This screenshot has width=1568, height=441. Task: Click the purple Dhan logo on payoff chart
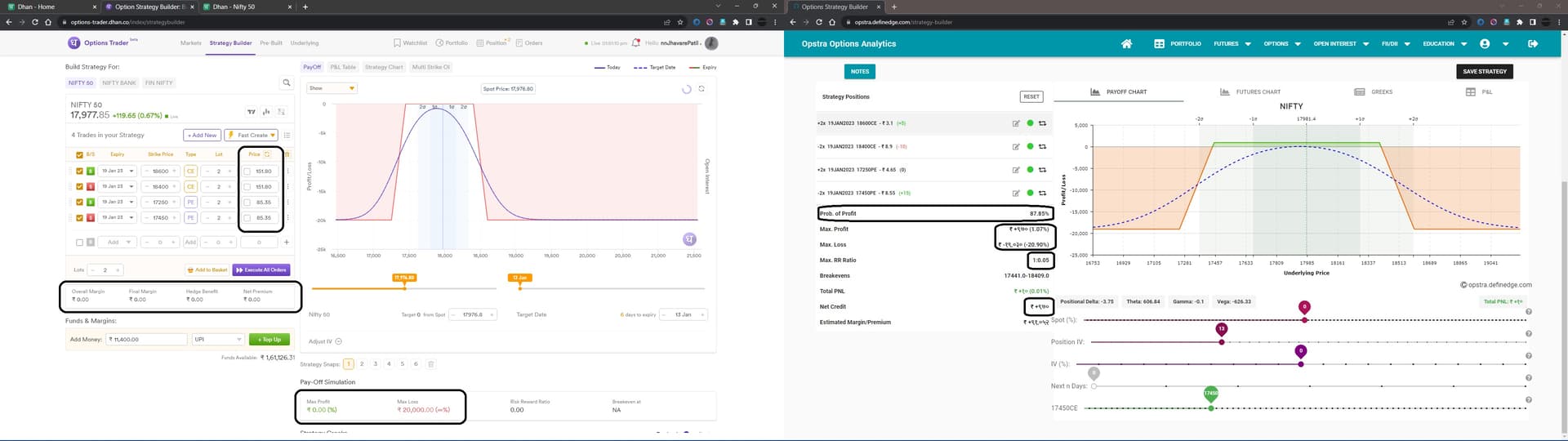coord(689,238)
